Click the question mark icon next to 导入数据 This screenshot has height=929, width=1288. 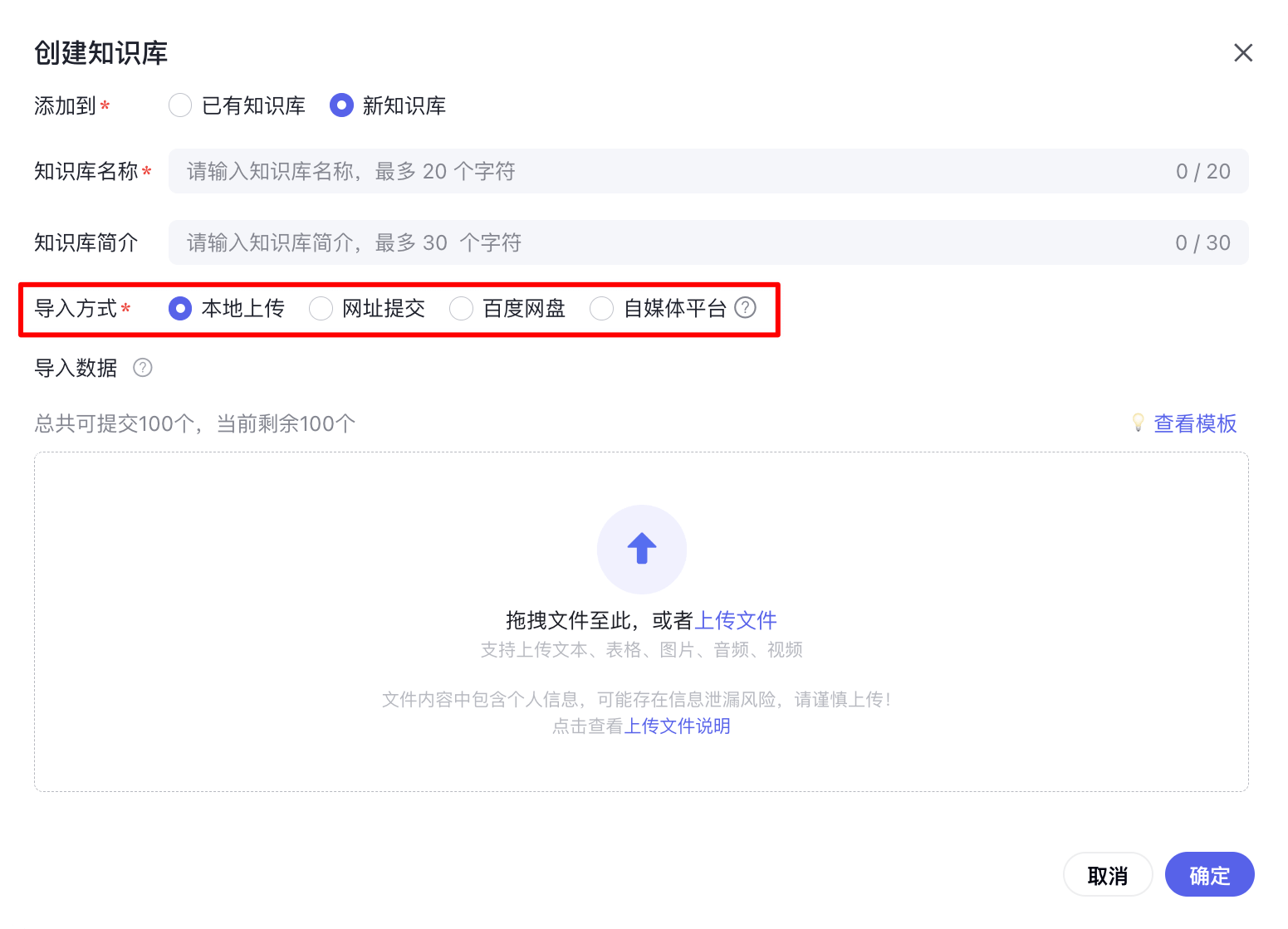point(142,368)
